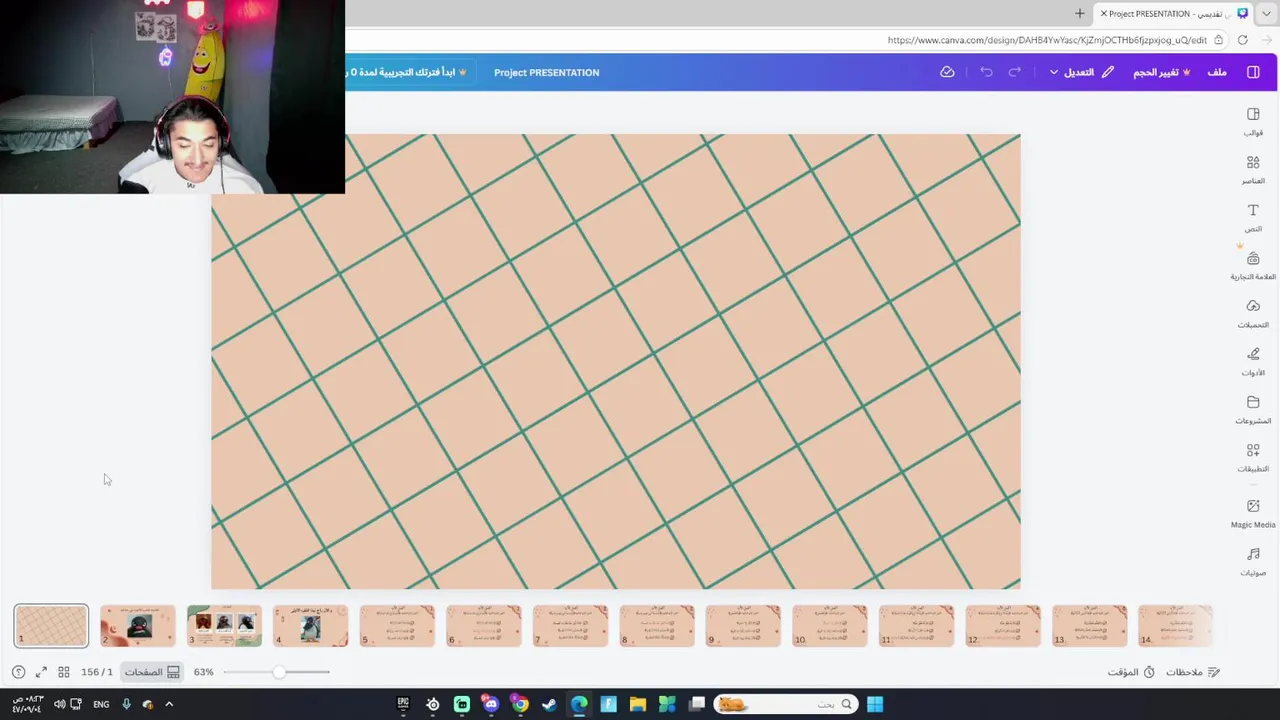The width and height of the screenshot is (1280, 720).
Task: Toggle the Canva side panel icon in header
Action: (1253, 72)
